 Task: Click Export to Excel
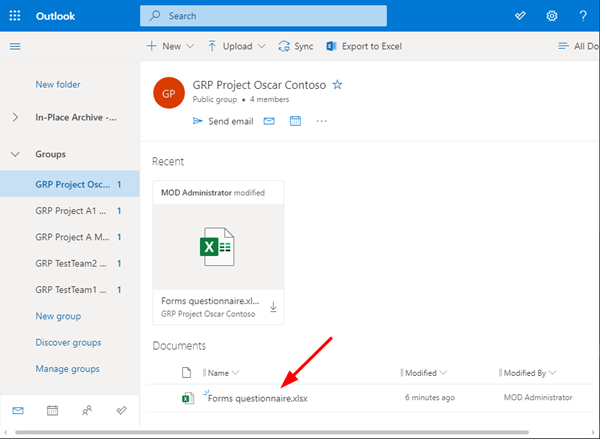point(364,46)
